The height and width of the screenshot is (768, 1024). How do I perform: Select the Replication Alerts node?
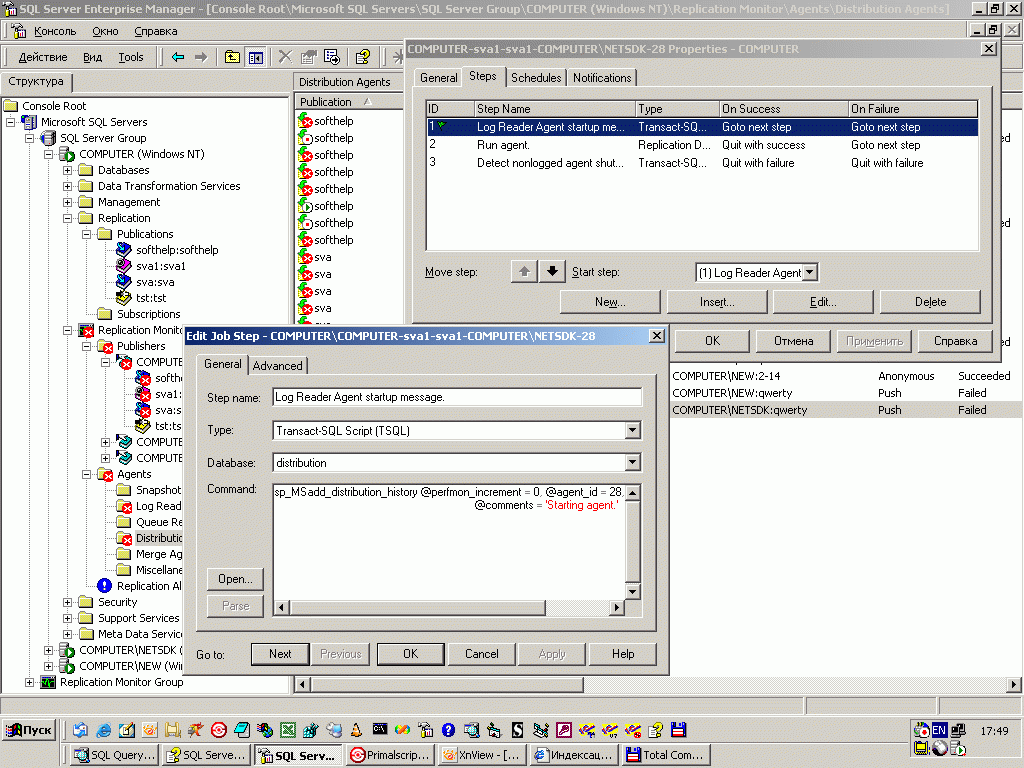tap(148, 586)
